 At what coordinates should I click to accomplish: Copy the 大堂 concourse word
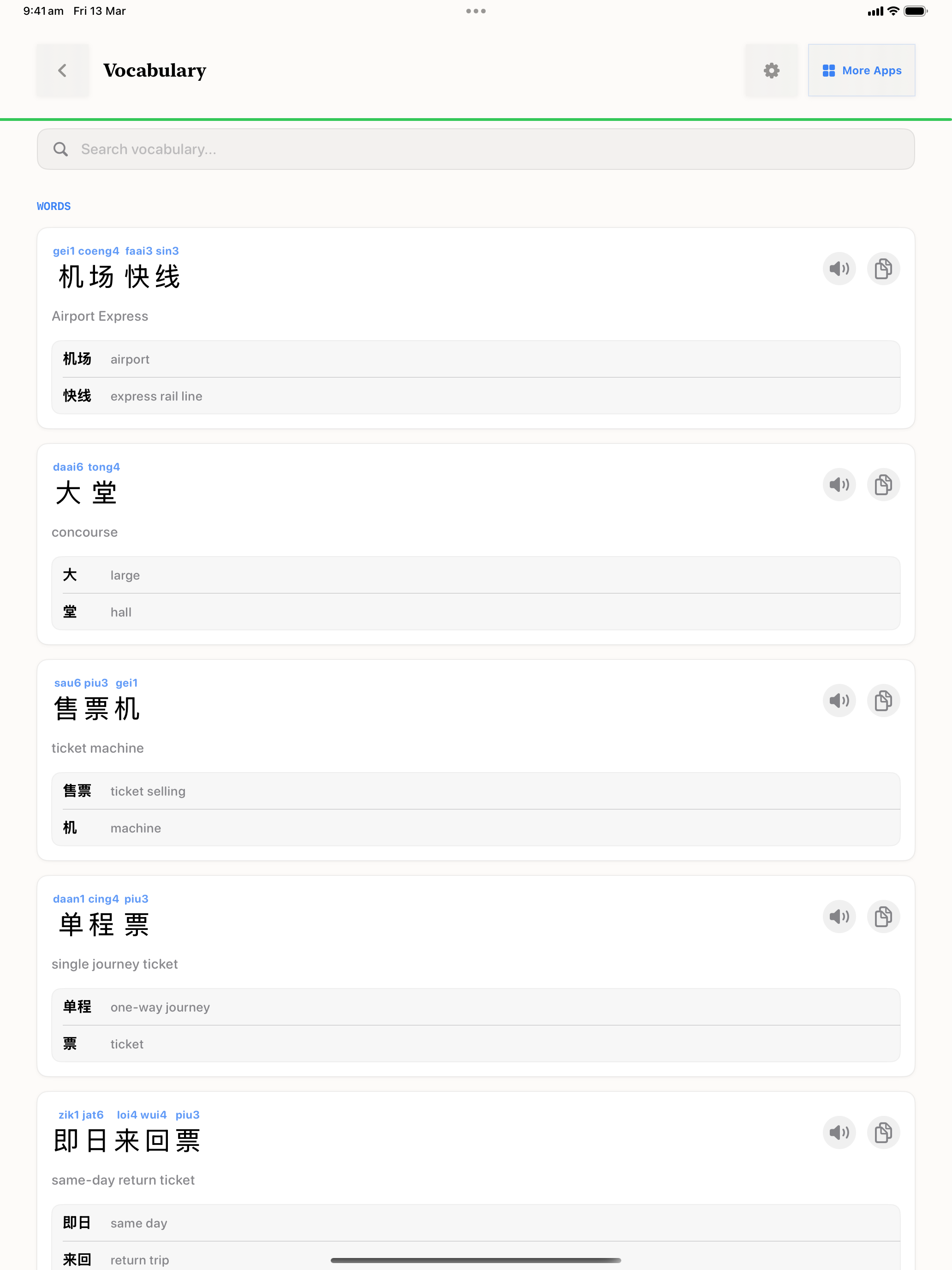882,485
